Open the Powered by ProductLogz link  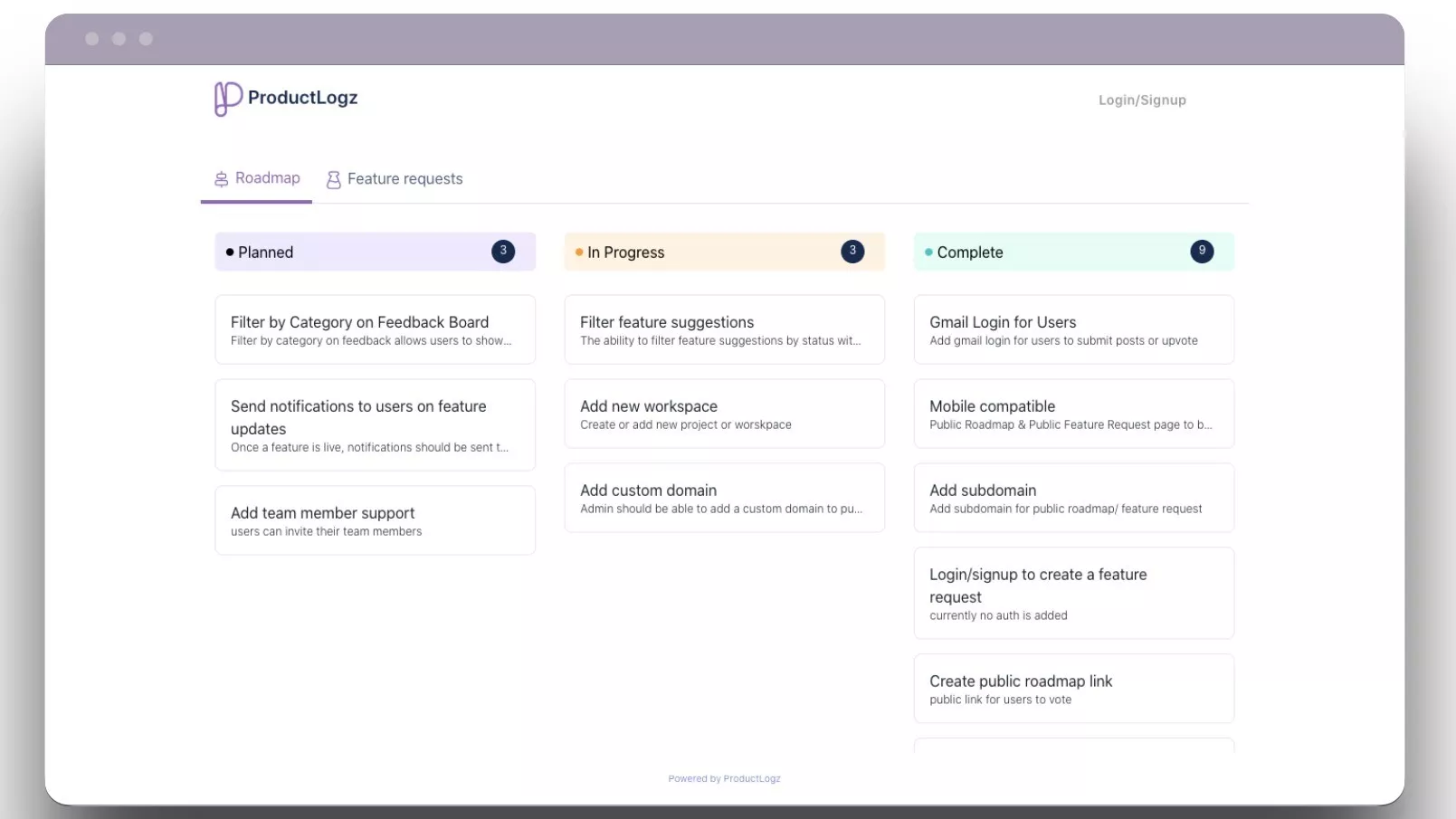pyautogui.click(x=724, y=778)
